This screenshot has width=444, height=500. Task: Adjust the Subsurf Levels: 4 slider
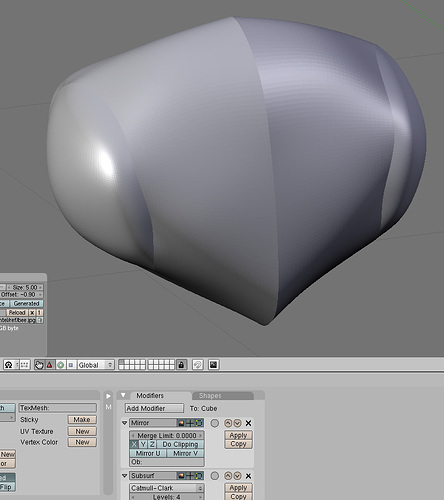(x=167, y=497)
